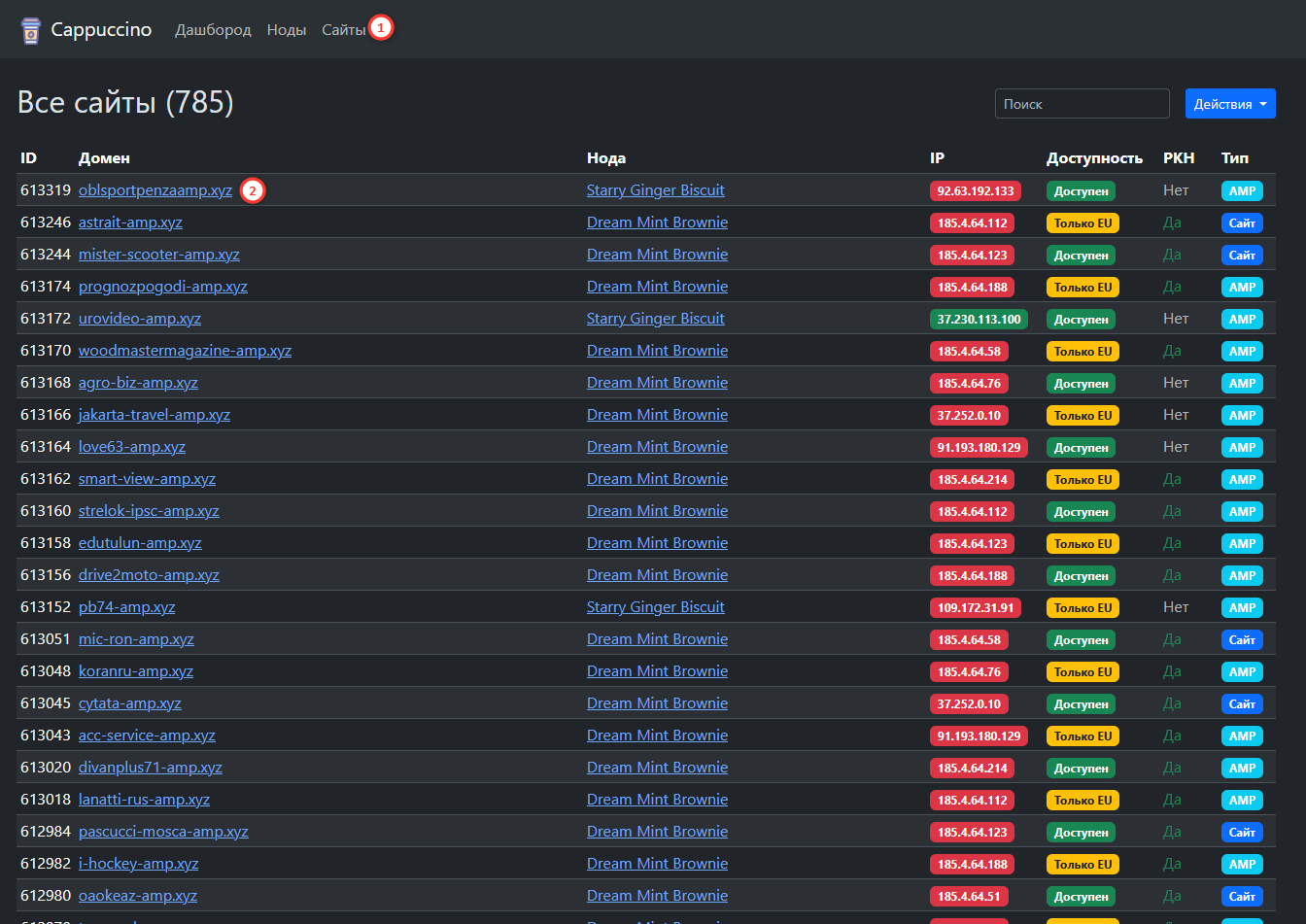The image size is (1306, 924).
Task: Click the Сайт type badge for mic-ron-amp.xyz
Action: 1242,640
